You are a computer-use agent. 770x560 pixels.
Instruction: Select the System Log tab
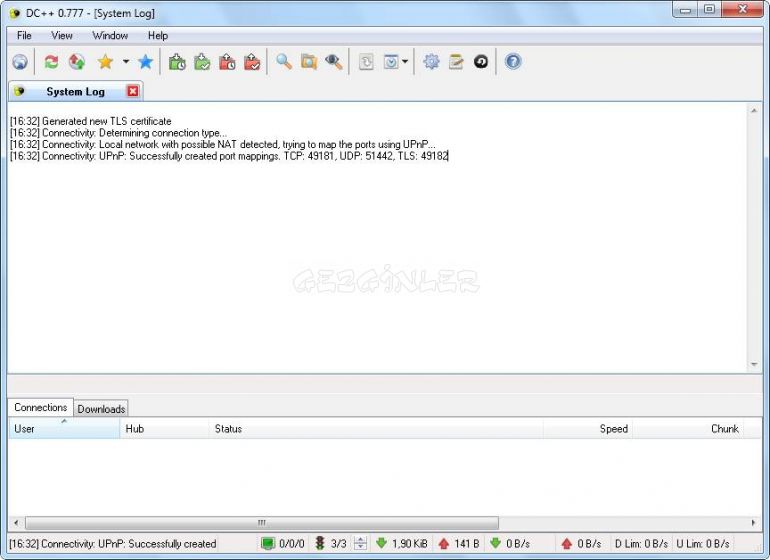pos(75,91)
